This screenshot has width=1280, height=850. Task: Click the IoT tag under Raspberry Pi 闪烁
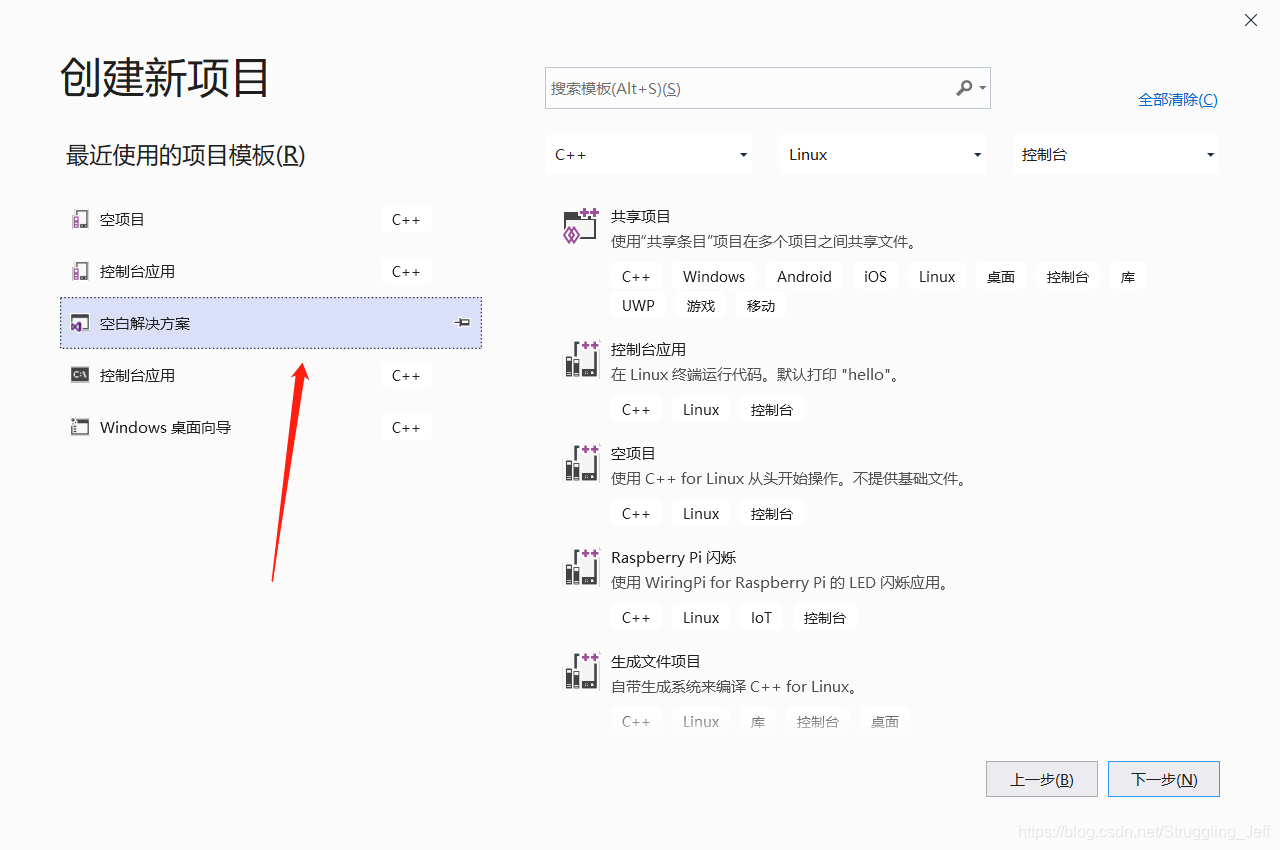click(762, 618)
